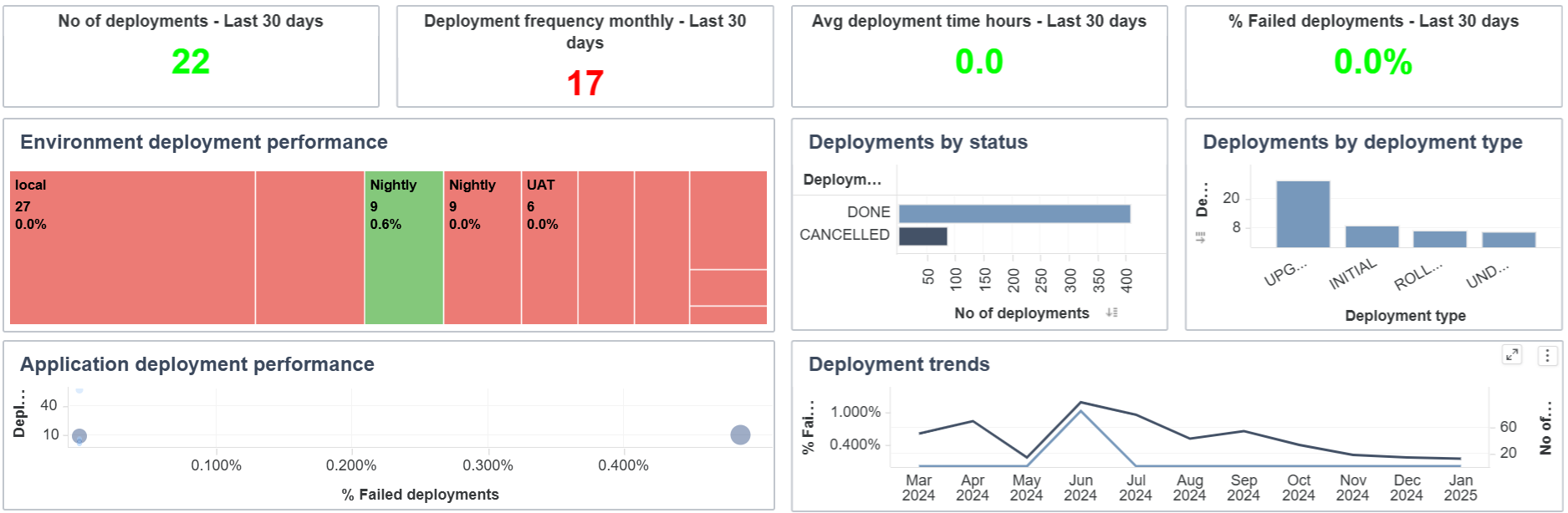Click the DONE bar in Deployments by status
1568x513 pixels.
[x=1014, y=214]
